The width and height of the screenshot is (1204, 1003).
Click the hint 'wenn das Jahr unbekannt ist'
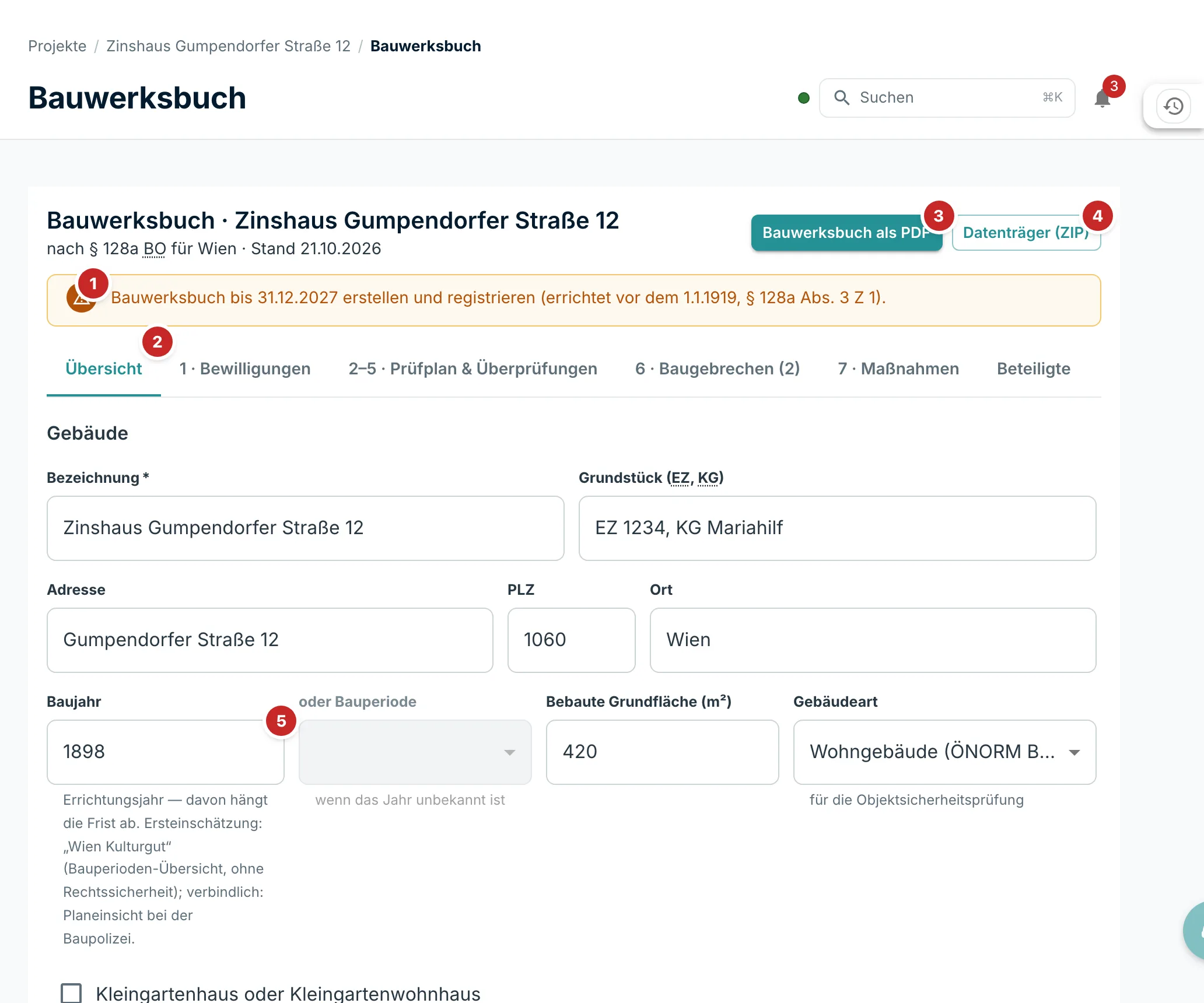(x=410, y=800)
